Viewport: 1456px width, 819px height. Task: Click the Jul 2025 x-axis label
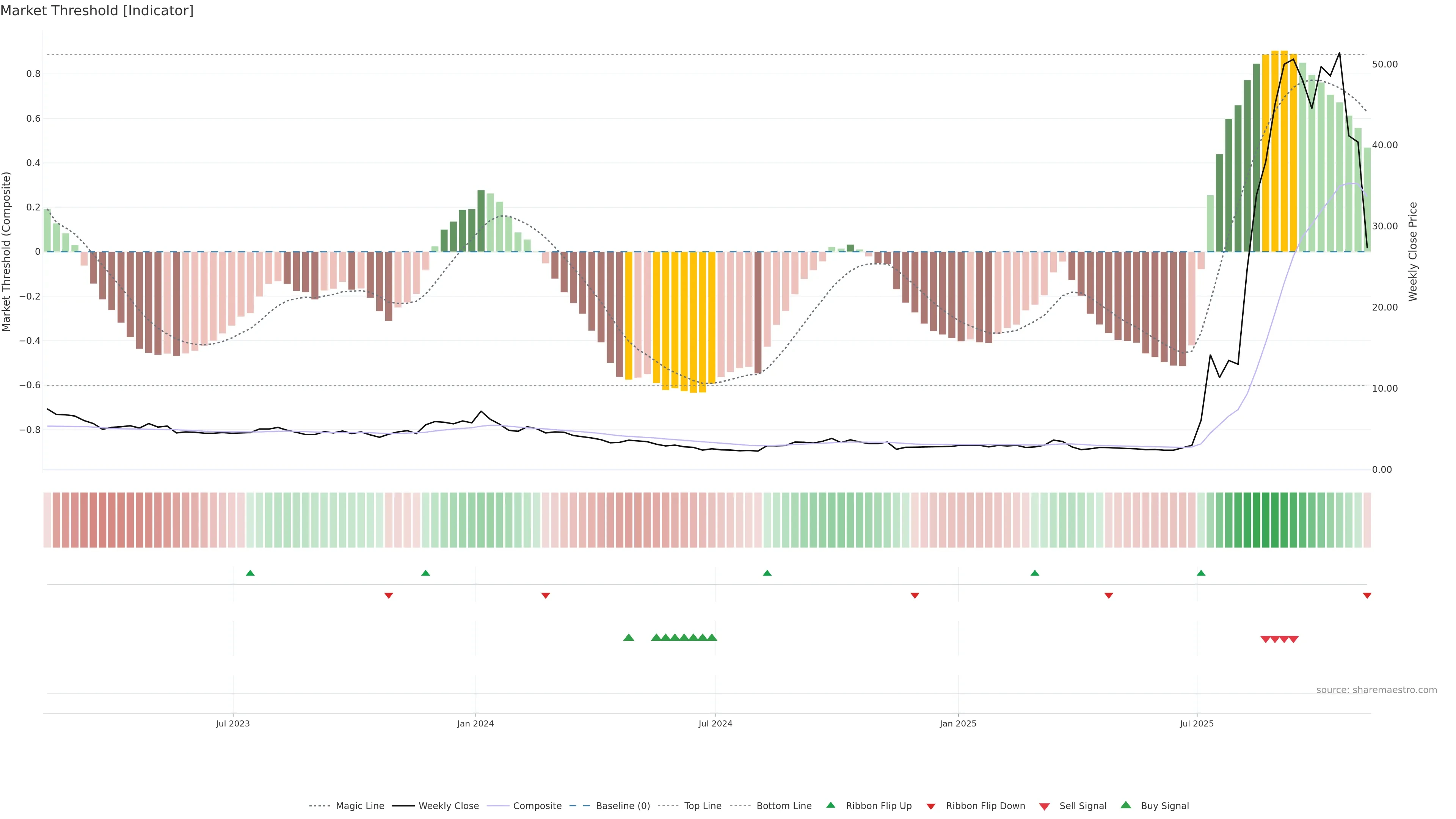(x=1197, y=723)
